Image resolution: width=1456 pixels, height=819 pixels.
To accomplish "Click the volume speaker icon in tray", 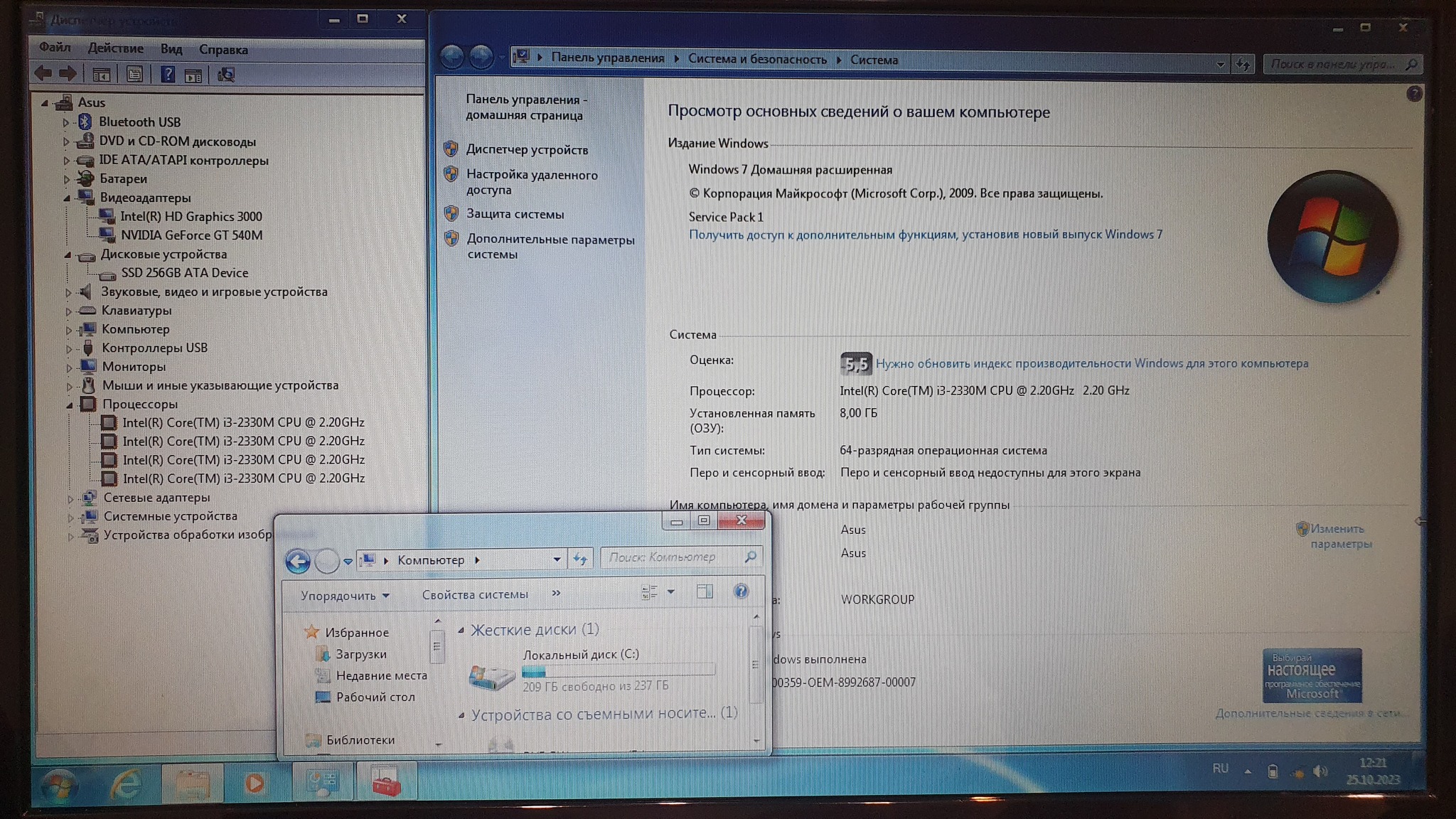I will coord(1319,771).
